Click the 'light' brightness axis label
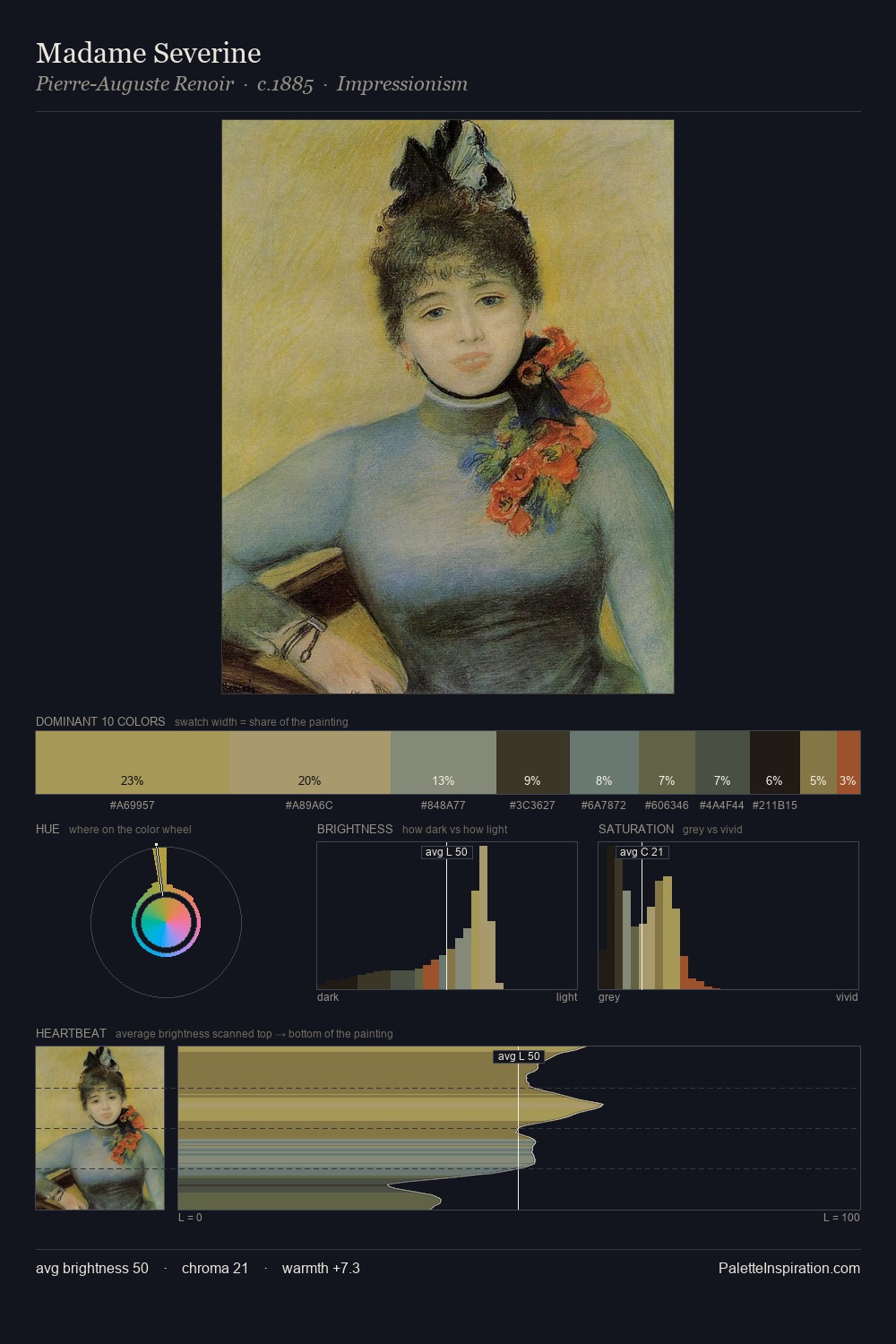The image size is (896, 1344). click(x=566, y=997)
